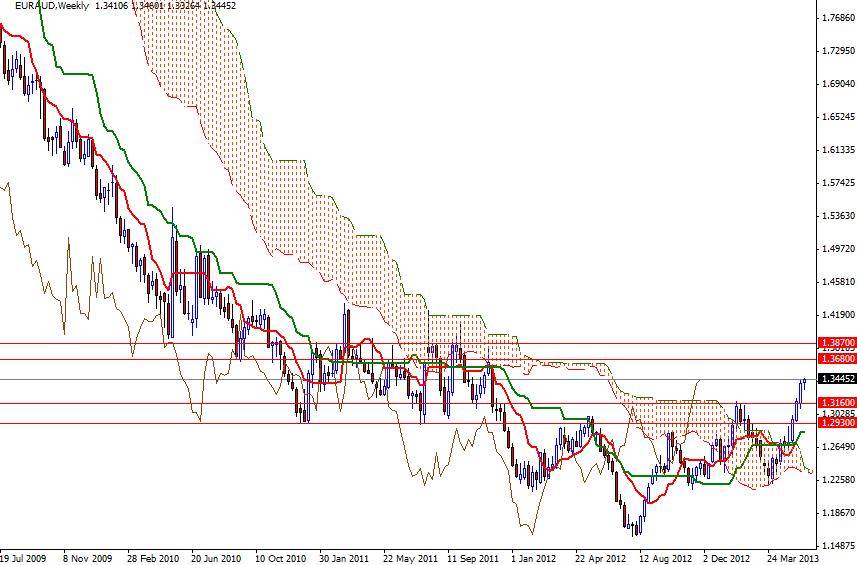Select the 1.36800 red price level label
Viewport: 857px width, 565px height.
(836, 358)
